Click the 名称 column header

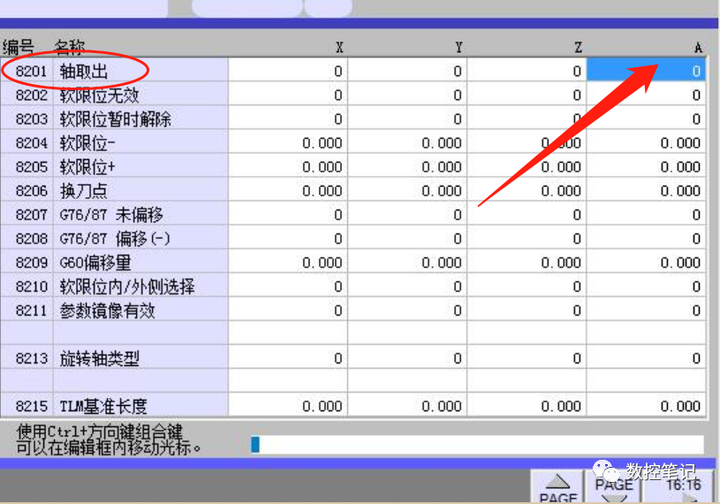[69, 47]
